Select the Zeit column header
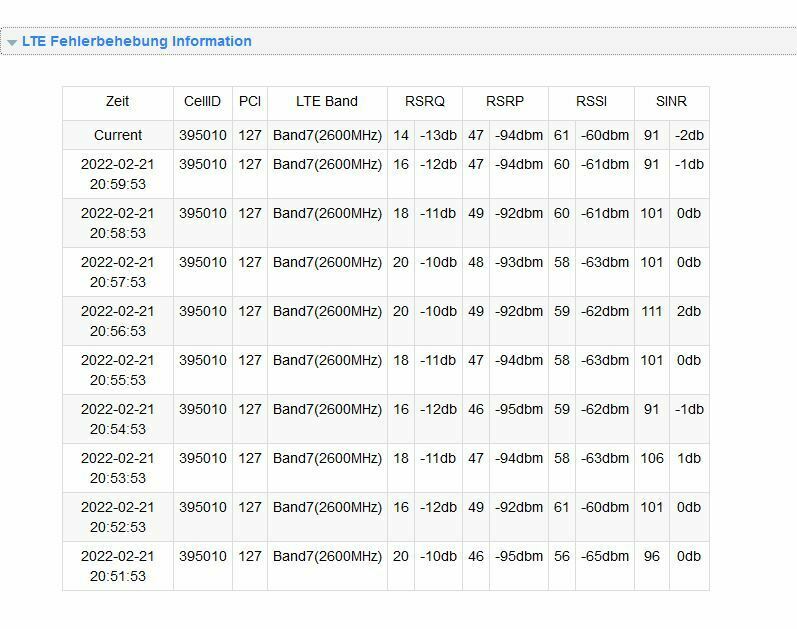 (x=117, y=101)
